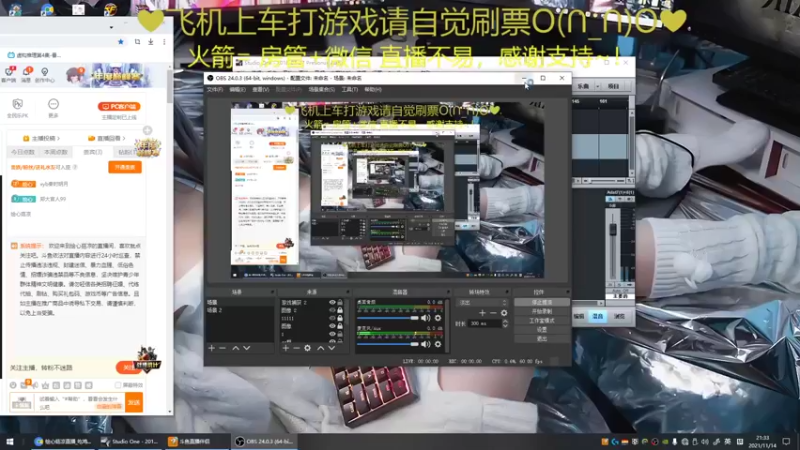Click exit button in OBS controls
800x450 pixels.
[x=541, y=338]
